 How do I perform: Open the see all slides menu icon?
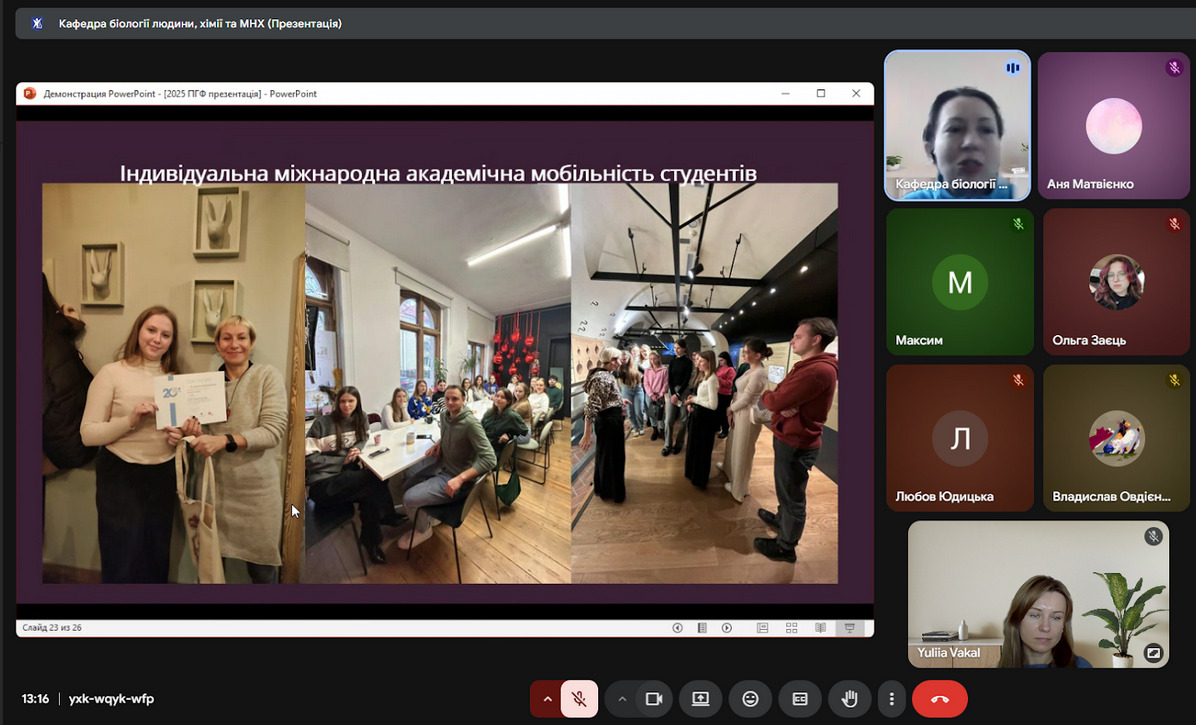(702, 628)
